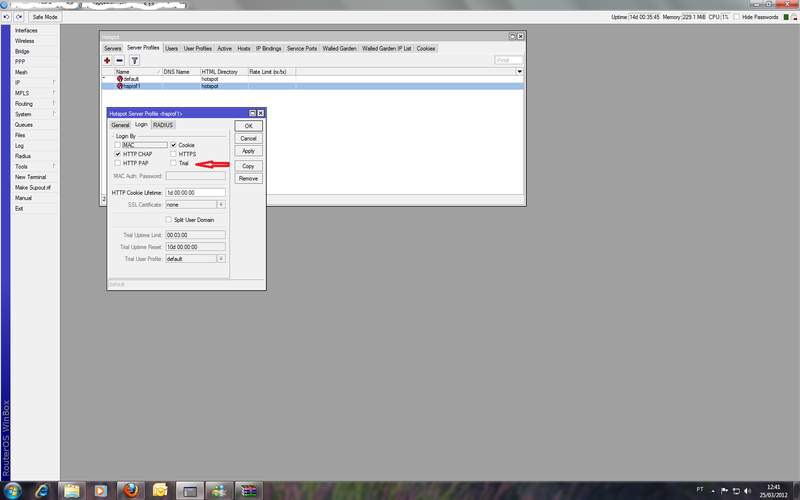This screenshot has width=800, height=500.
Task: Enable the HTTP PAP login checkbox
Action: [118, 163]
